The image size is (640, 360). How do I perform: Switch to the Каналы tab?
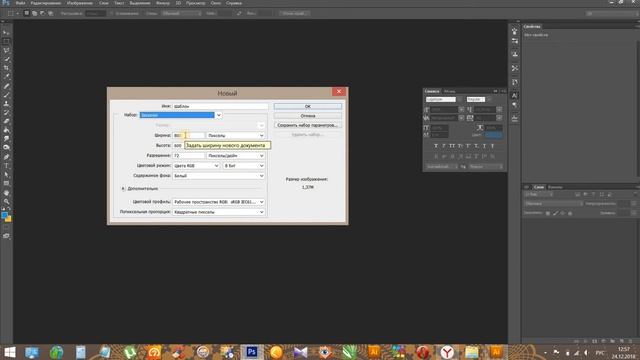(555, 187)
